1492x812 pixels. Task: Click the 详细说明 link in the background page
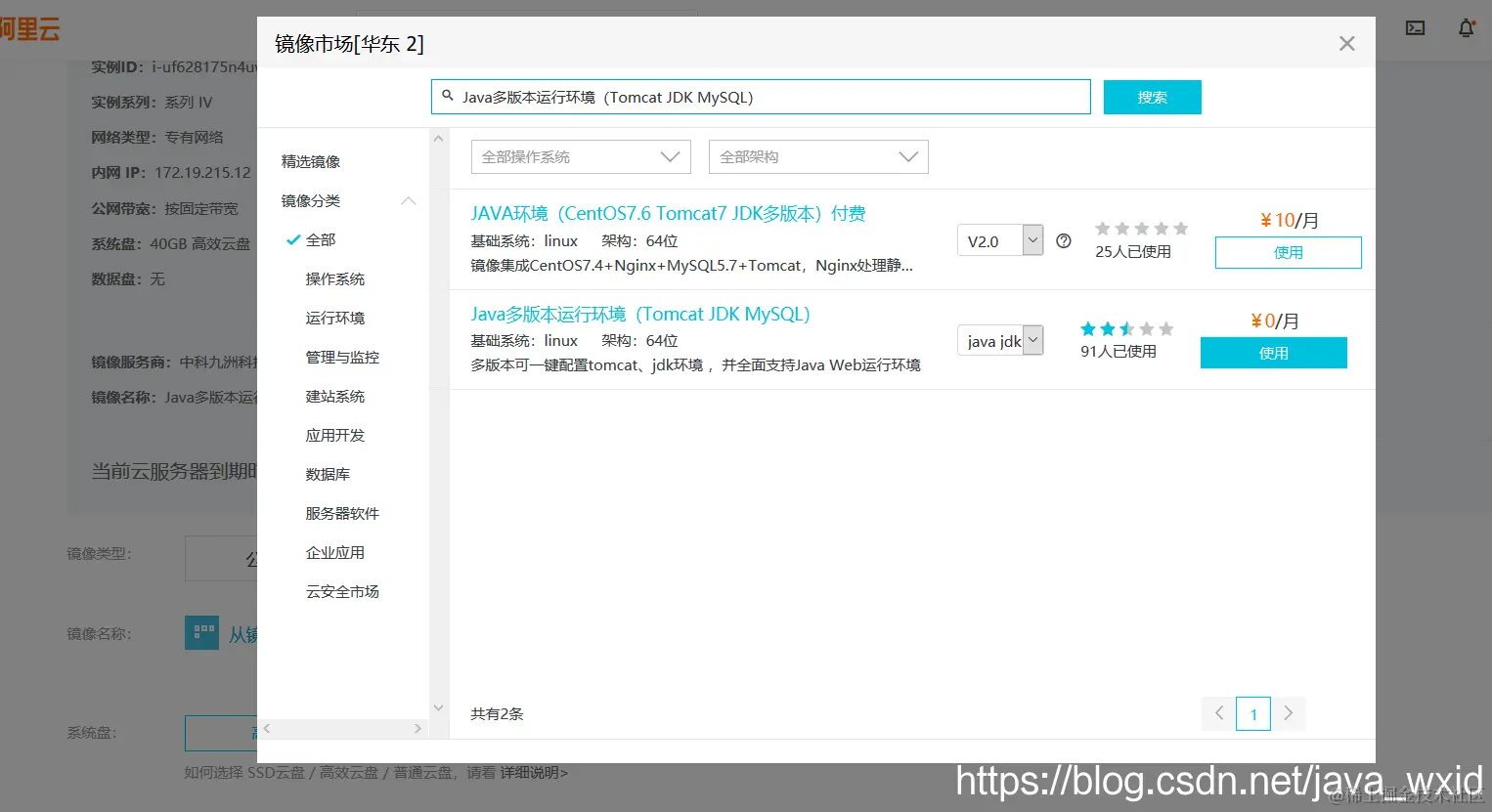coord(534,772)
